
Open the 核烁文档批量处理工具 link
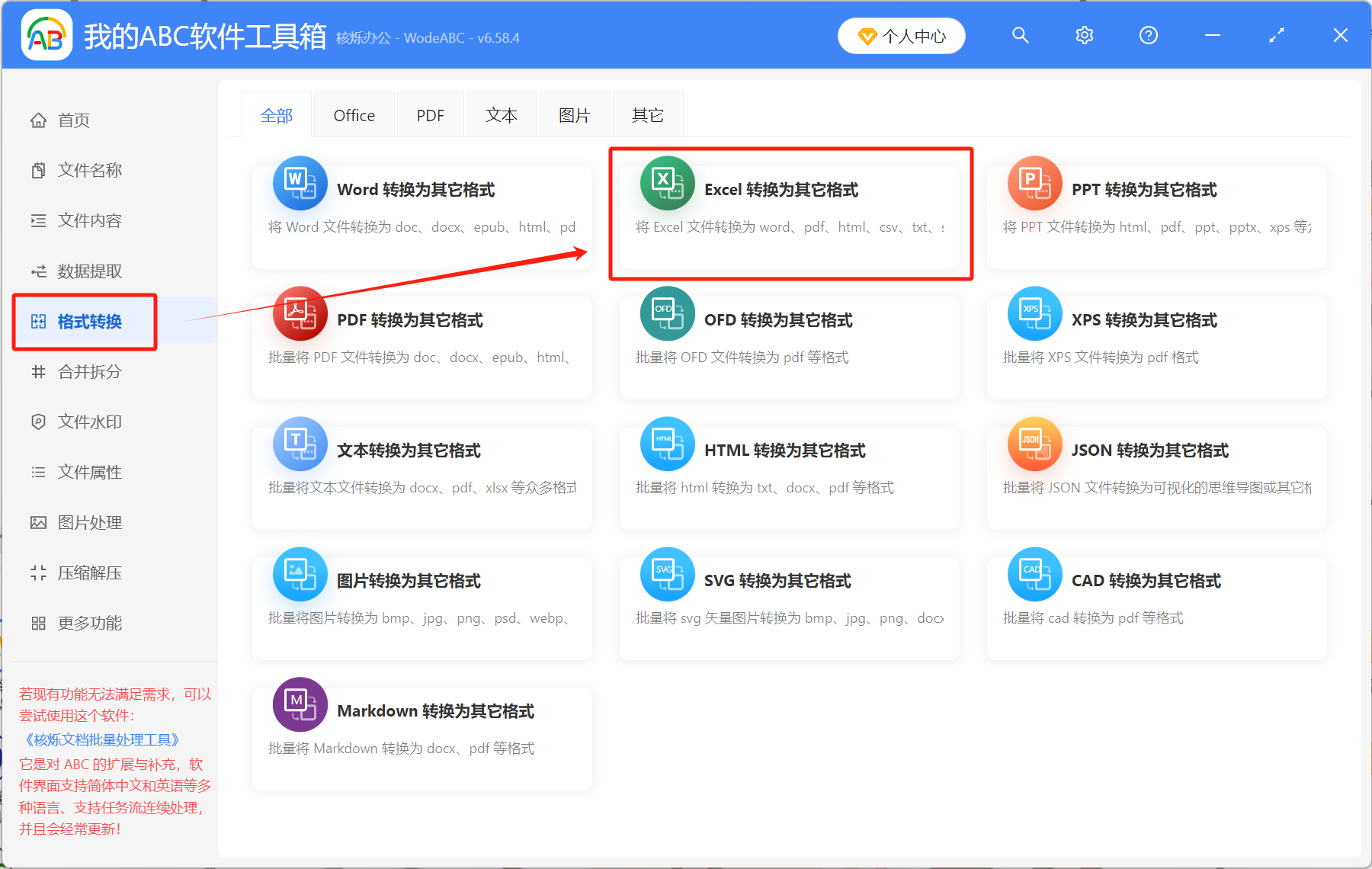click(100, 739)
